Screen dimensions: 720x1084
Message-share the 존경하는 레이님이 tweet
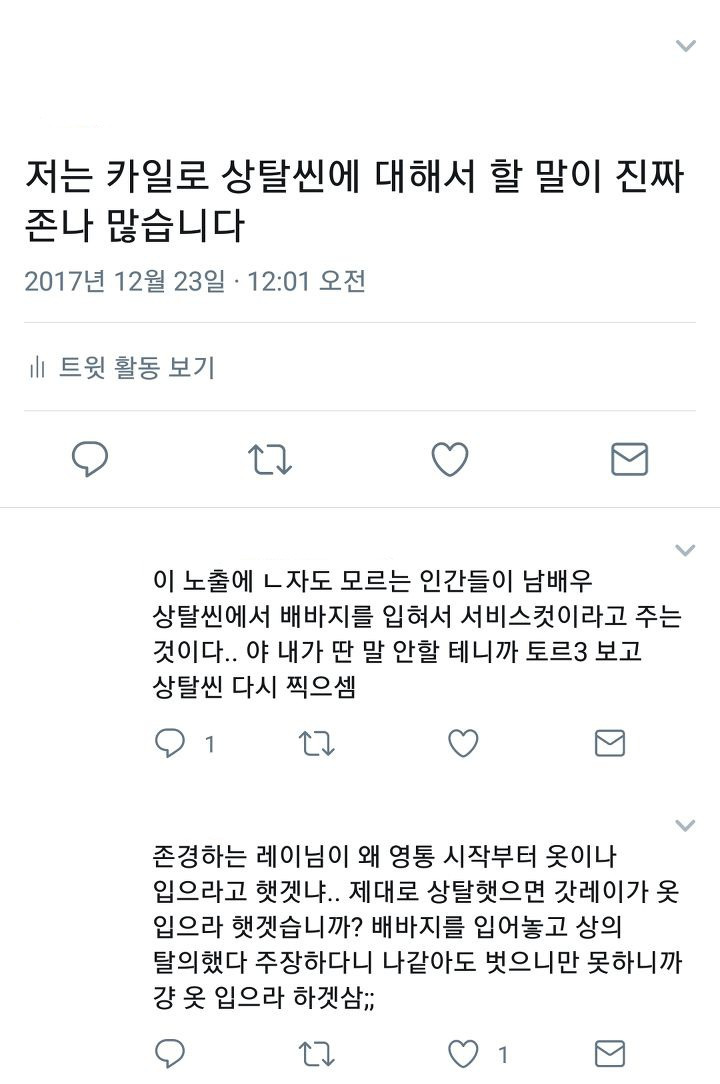click(610, 1054)
